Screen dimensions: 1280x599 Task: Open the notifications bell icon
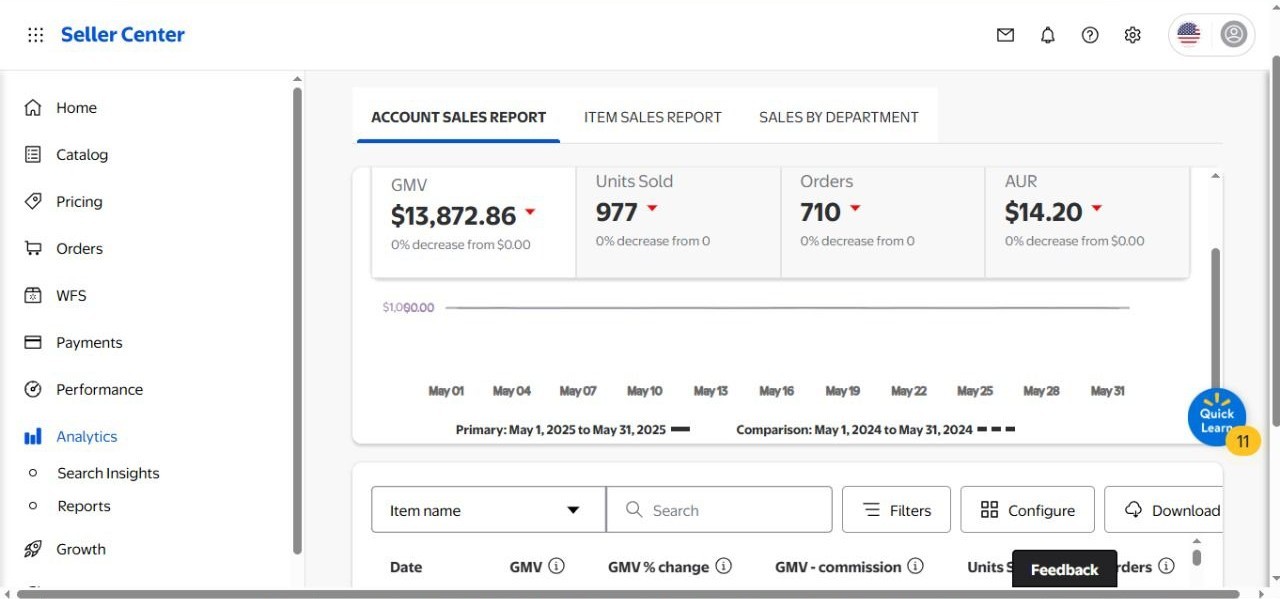1048,35
